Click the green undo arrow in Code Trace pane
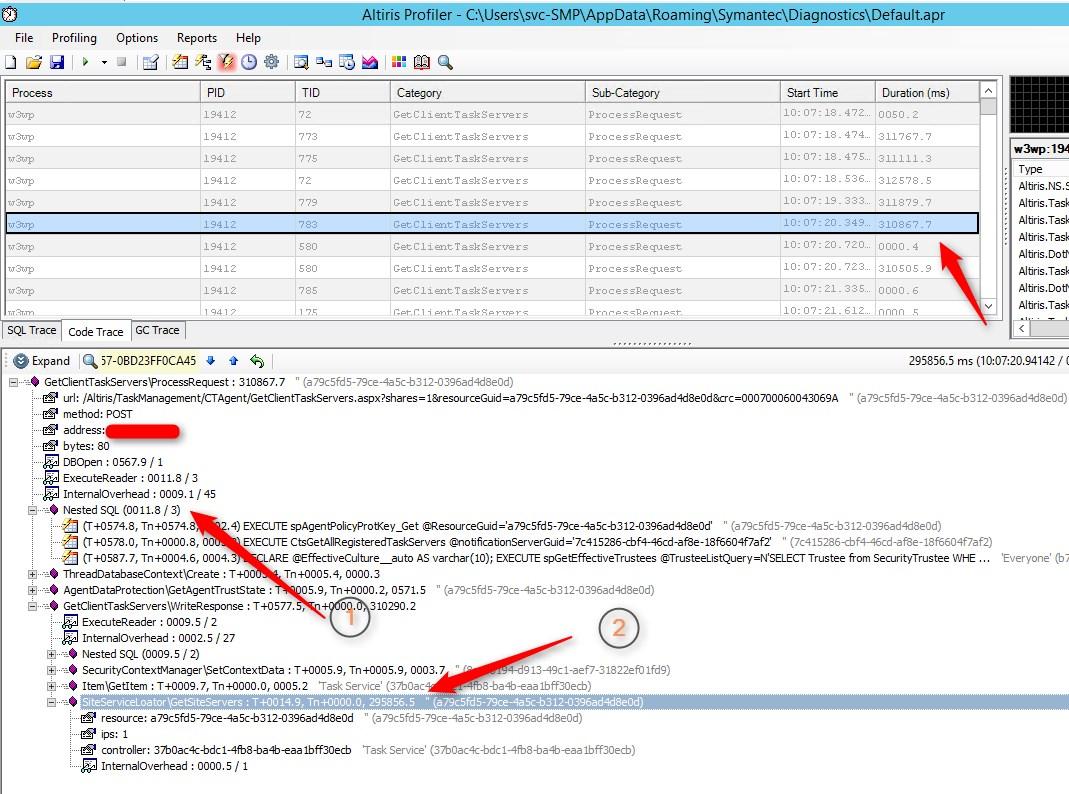 pos(258,361)
